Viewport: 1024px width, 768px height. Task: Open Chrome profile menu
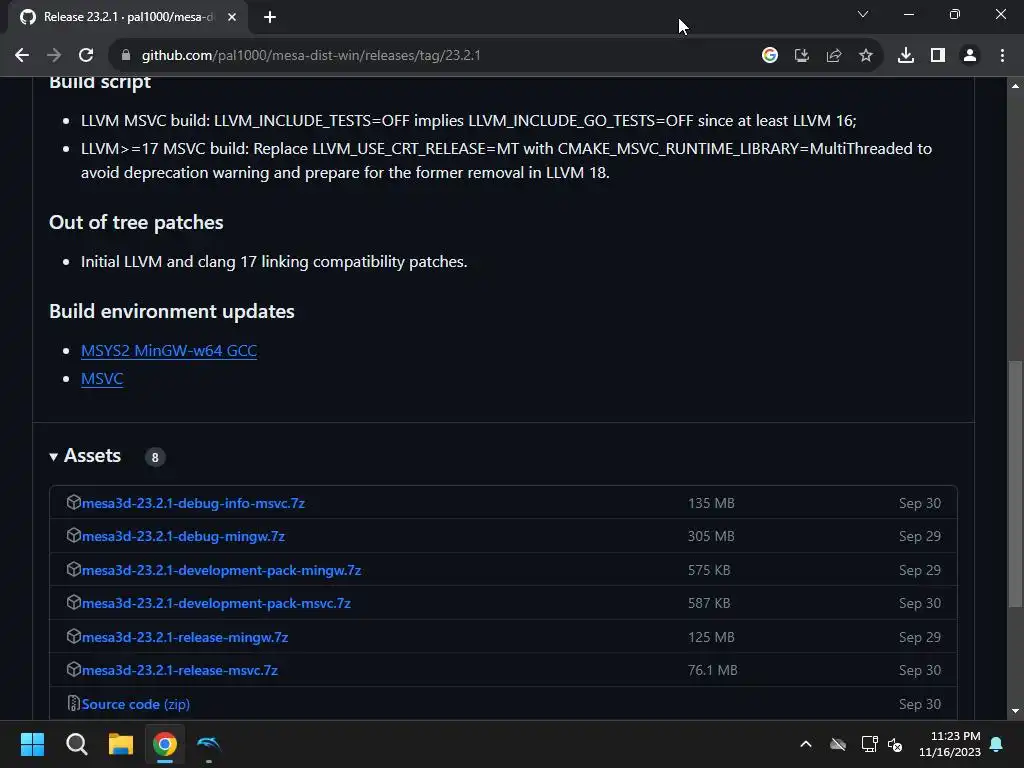[970, 56]
